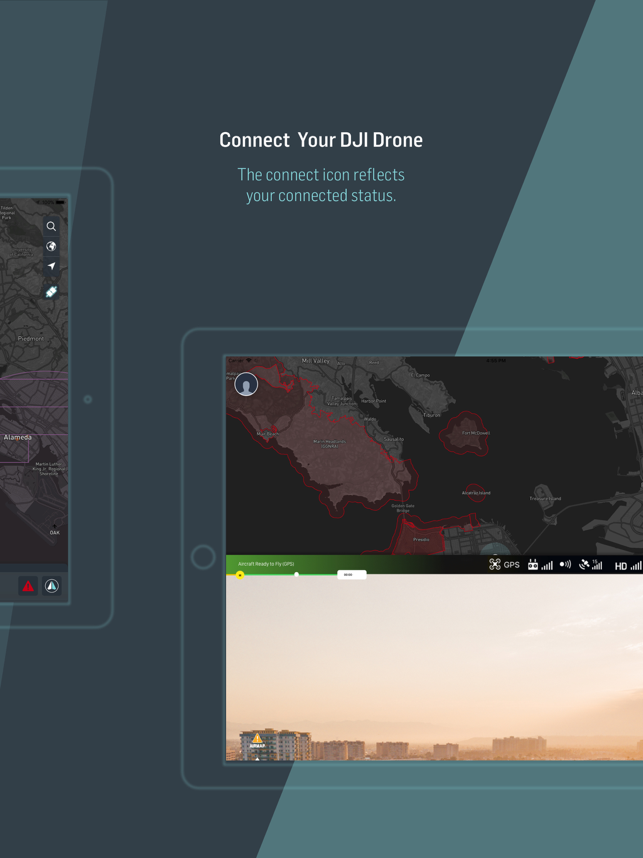The image size is (643, 858).
Task: Tap the round sail icon button
Action: [x=52, y=586]
